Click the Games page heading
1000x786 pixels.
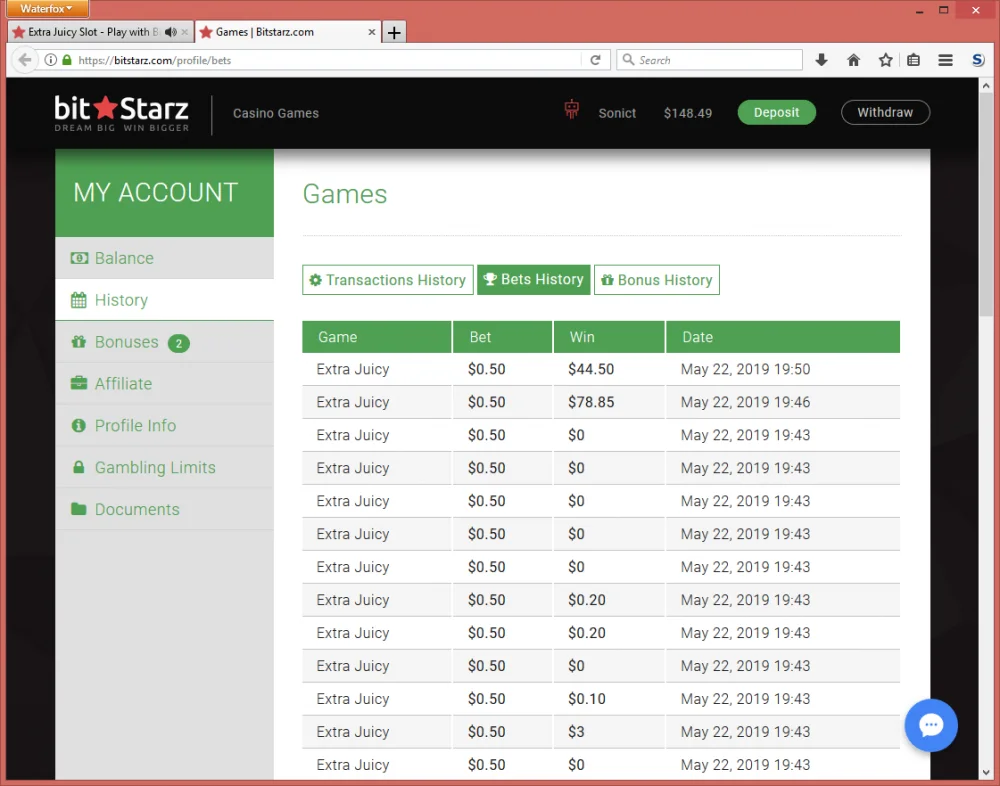[344, 194]
